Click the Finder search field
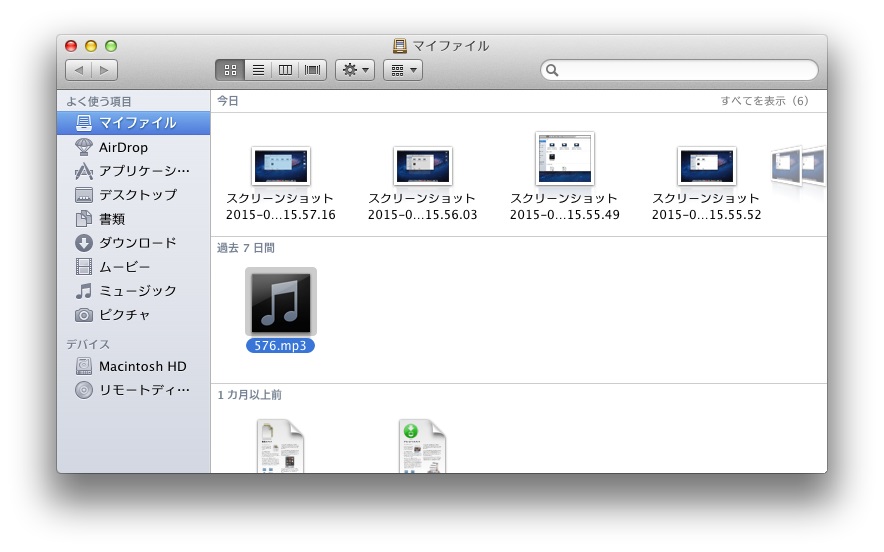This screenshot has height=552, width=884. click(679, 70)
